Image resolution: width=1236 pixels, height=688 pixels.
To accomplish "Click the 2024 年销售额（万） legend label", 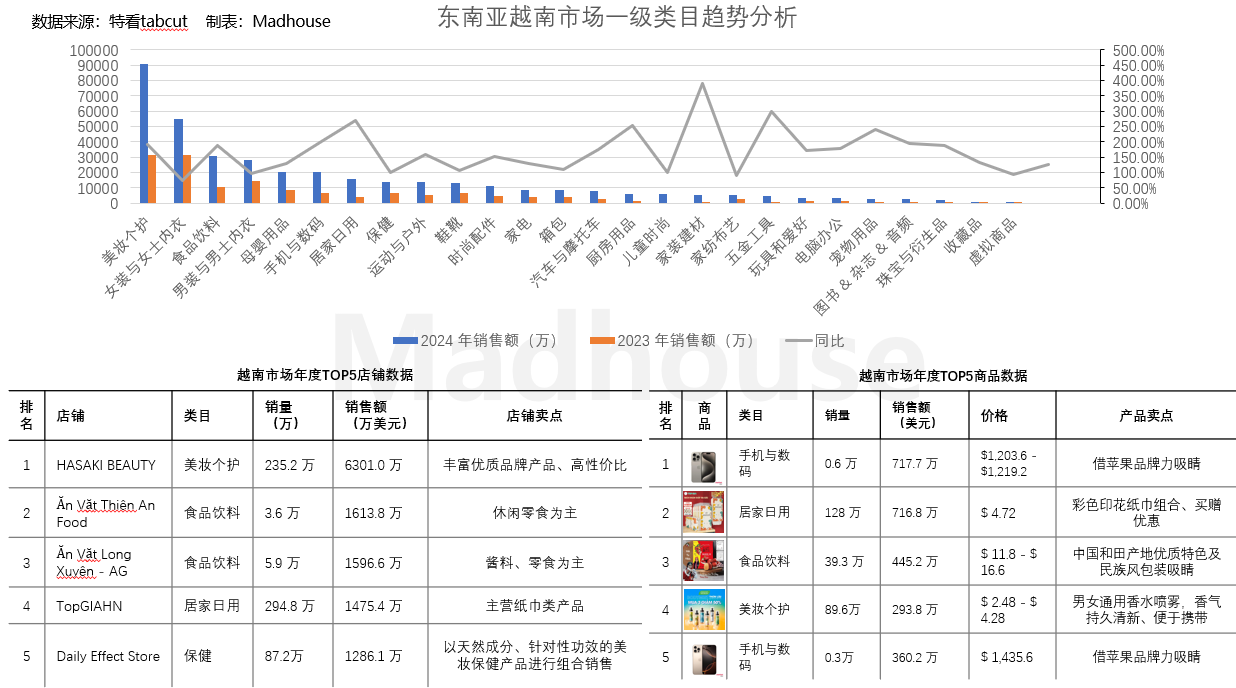I will click(489, 341).
